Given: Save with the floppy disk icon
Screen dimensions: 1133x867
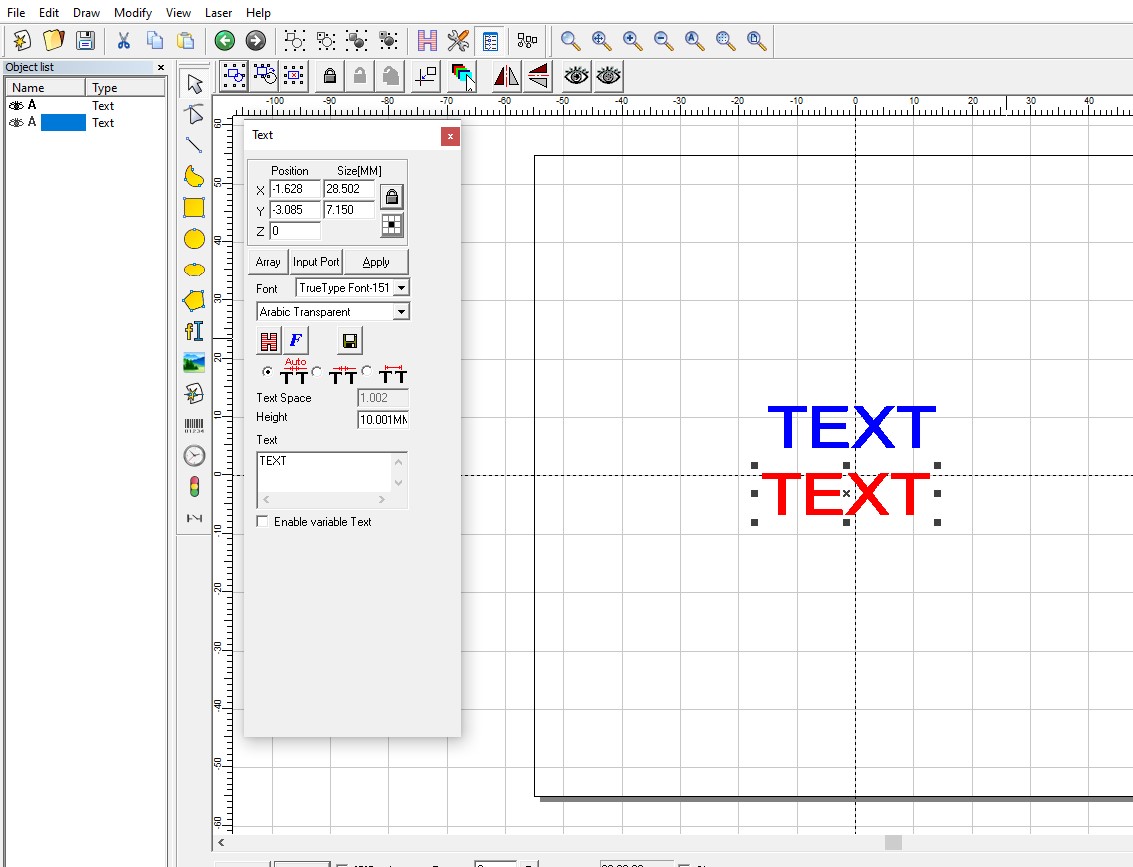Looking at the screenshot, I should [x=85, y=40].
